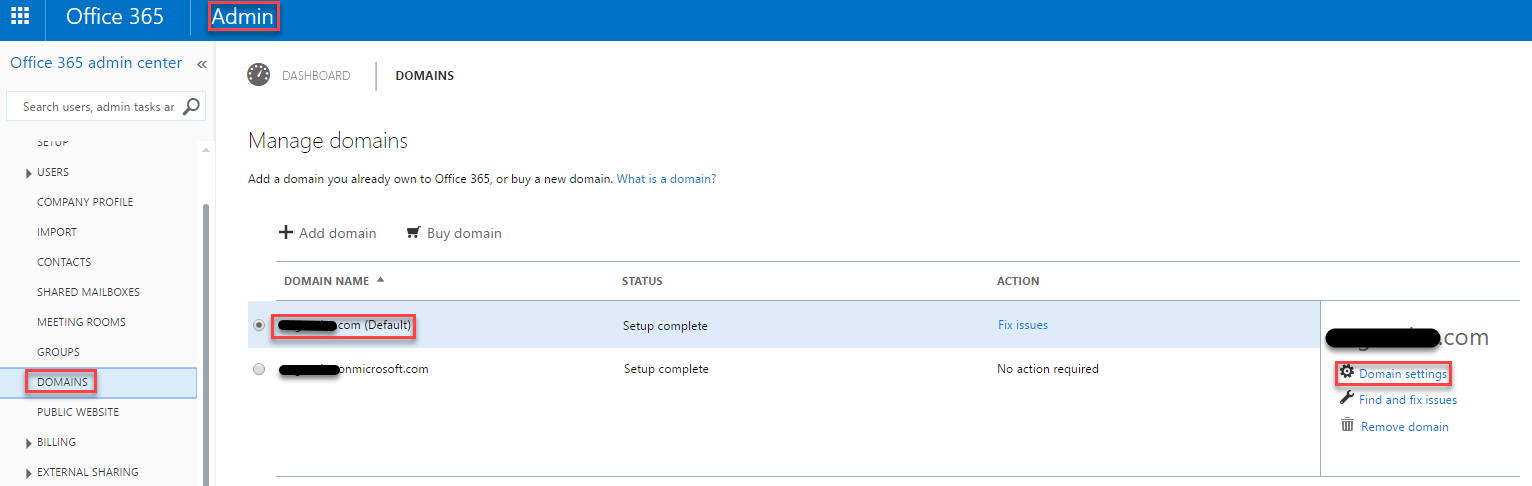Image resolution: width=1532 pixels, height=486 pixels.
Task: Open the 'What is a domain?' link
Action: (666, 179)
